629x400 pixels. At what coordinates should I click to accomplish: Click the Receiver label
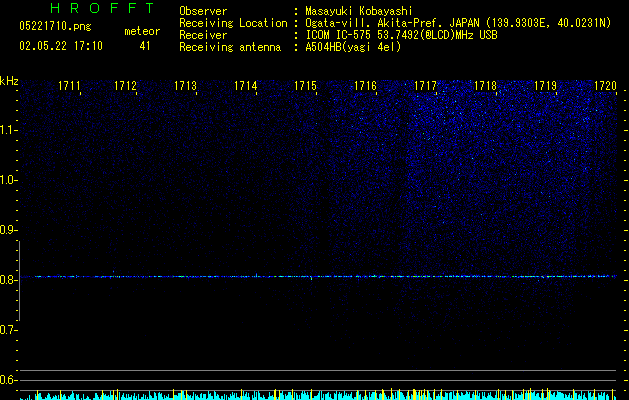tap(203, 35)
